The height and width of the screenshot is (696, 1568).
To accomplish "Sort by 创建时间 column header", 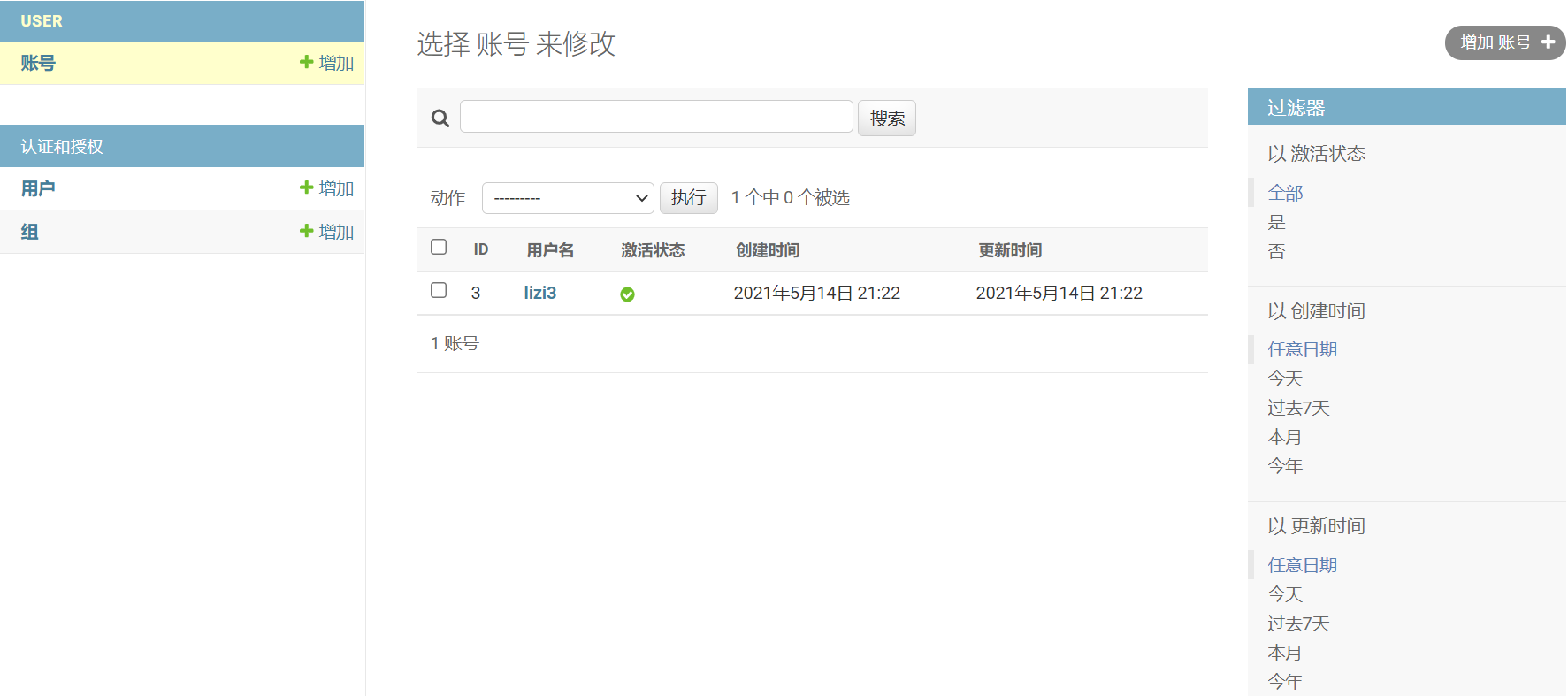I will pyautogui.click(x=768, y=250).
